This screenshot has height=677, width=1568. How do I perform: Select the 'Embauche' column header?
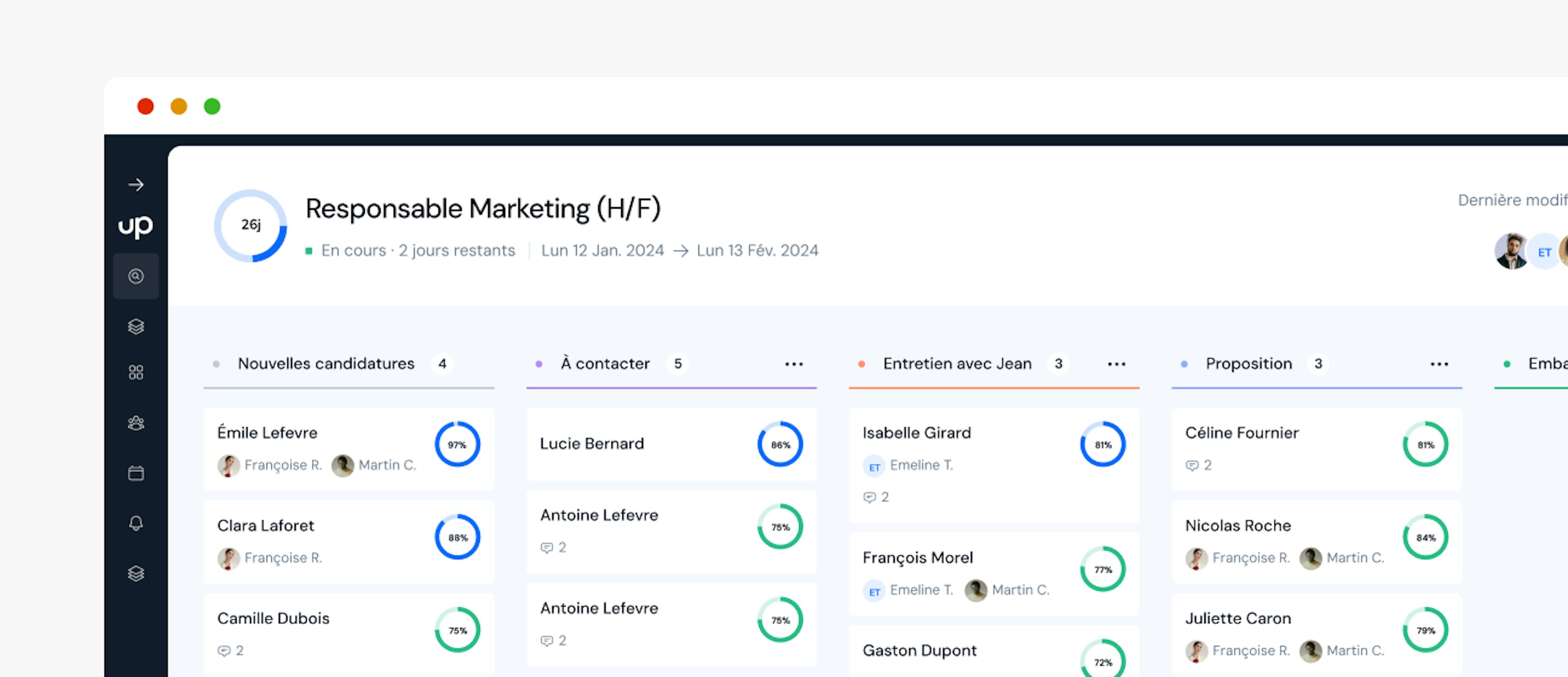click(1546, 364)
